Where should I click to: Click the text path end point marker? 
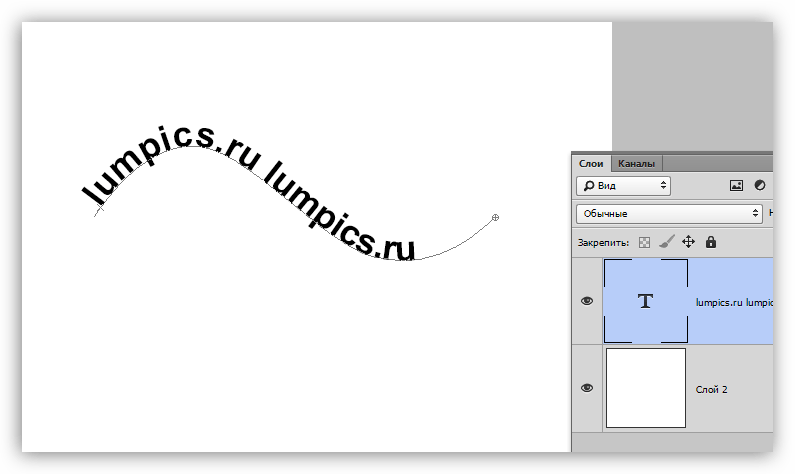pyautogui.click(x=496, y=217)
